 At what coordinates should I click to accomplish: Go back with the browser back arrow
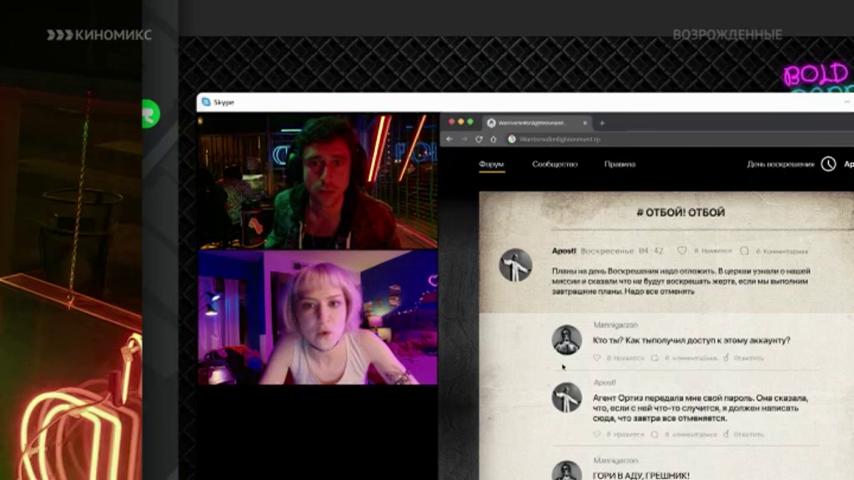pos(449,139)
